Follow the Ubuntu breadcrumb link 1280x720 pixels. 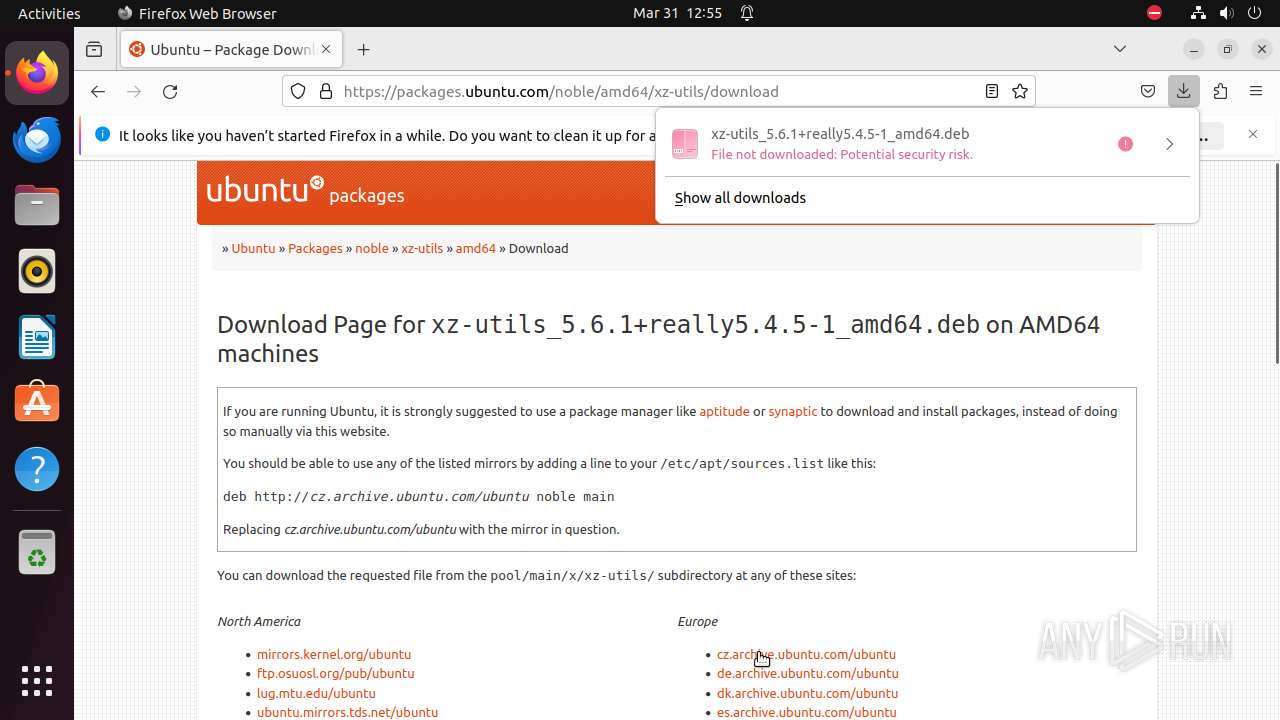click(253, 248)
